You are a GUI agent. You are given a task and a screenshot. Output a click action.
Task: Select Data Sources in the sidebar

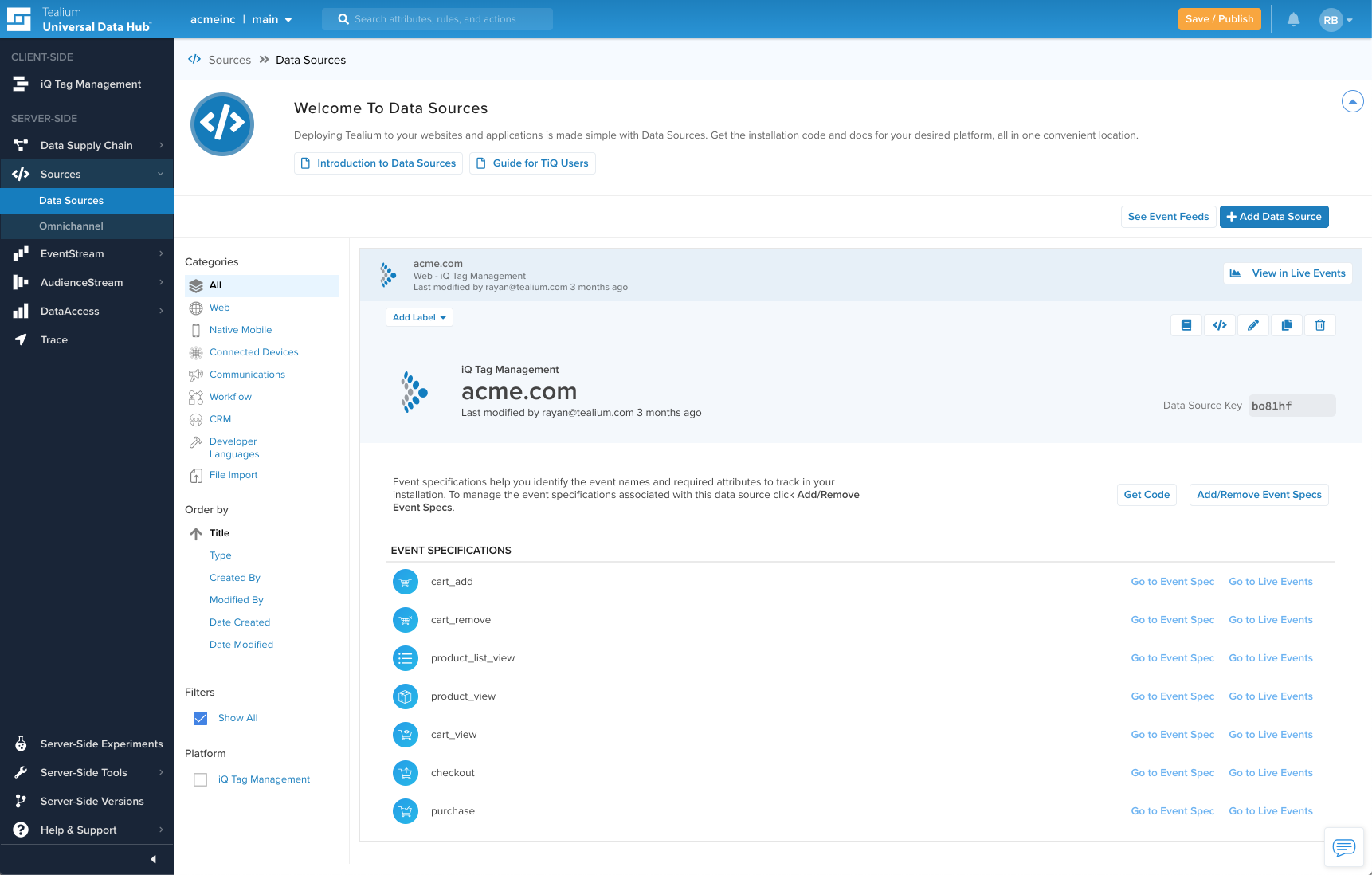(x=87, y=201)
